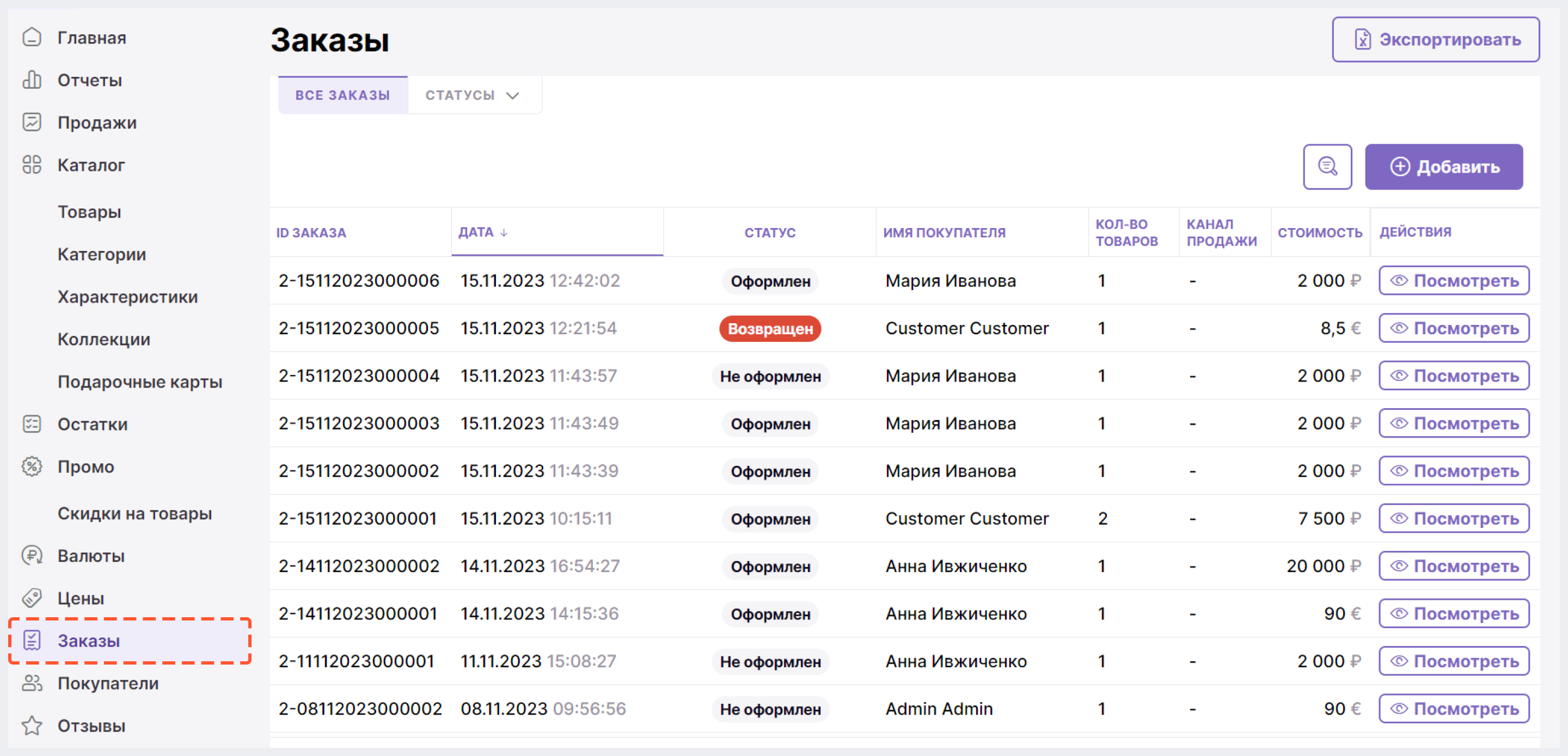Click Посмотреть for order 2-08112023000002
Screen dimensions: 1568x756
pos(1454,709)
